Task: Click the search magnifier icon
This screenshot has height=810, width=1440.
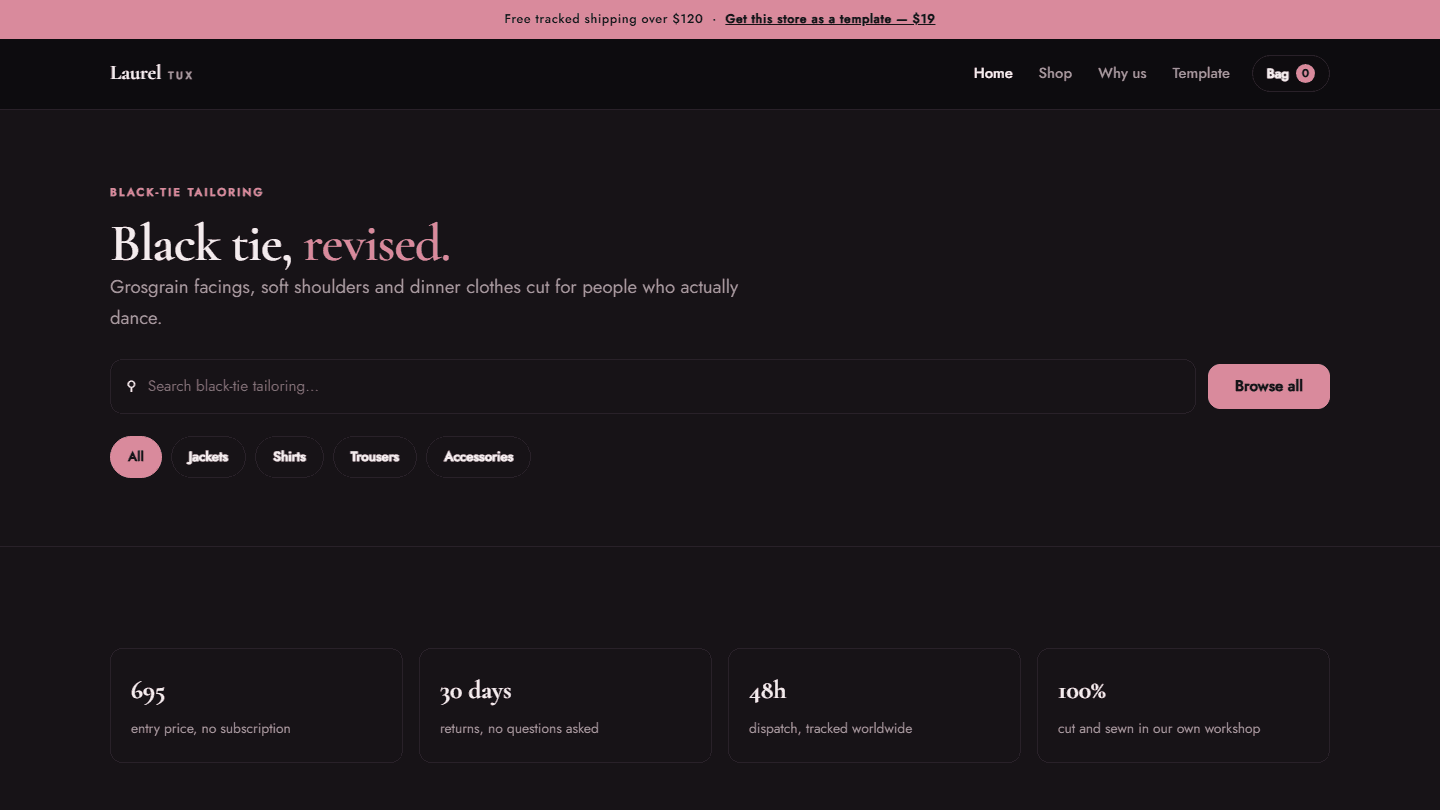Action: pos(131,386)
